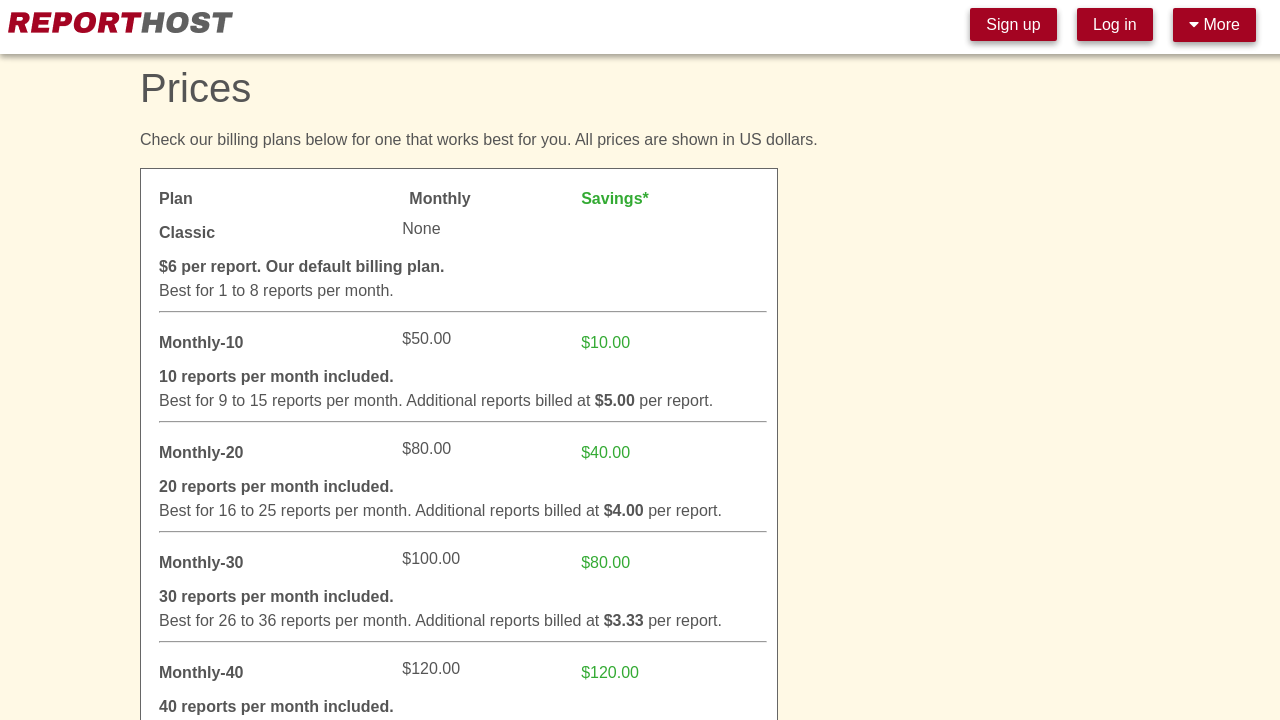This screenshot has width=1280, height=720.
Task: Click the $50.00 monthly price
Action: pyautogui.click(x=426, y=339)
